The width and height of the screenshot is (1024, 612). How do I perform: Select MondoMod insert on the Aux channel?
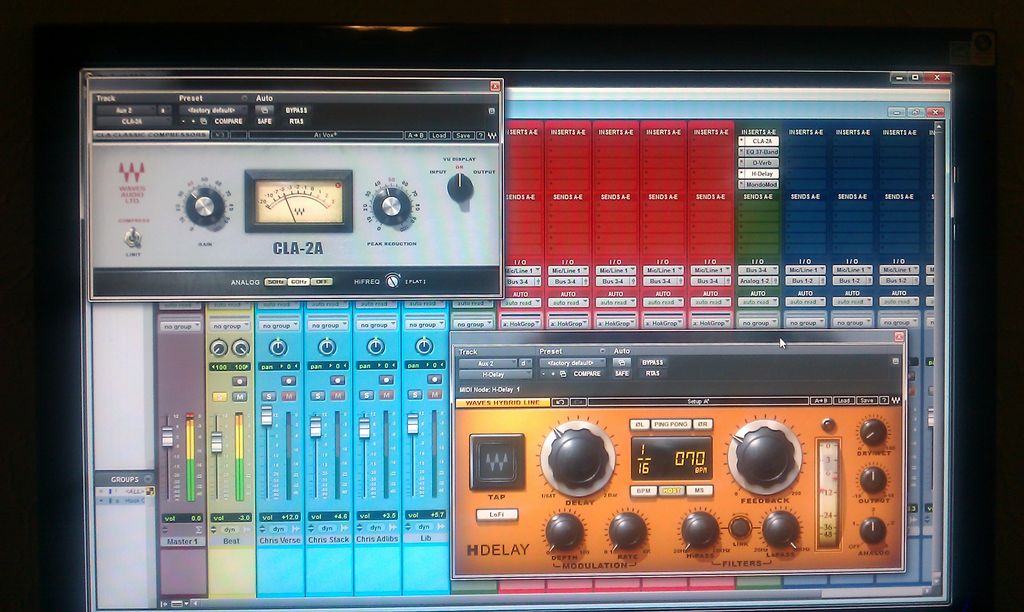coord(759,184)
